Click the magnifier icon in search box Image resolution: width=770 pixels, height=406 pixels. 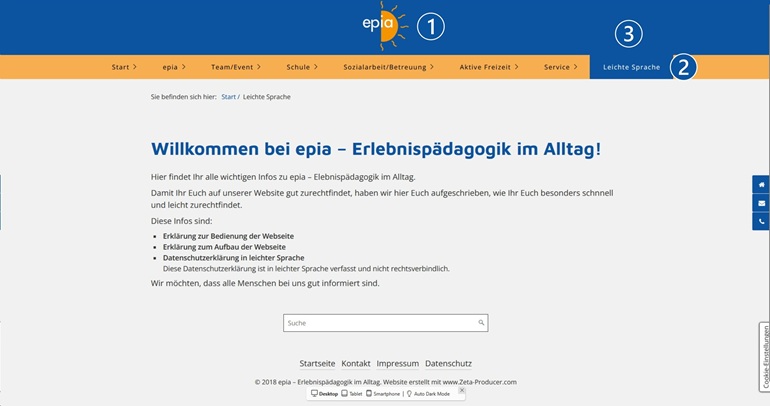coord(481,323)
